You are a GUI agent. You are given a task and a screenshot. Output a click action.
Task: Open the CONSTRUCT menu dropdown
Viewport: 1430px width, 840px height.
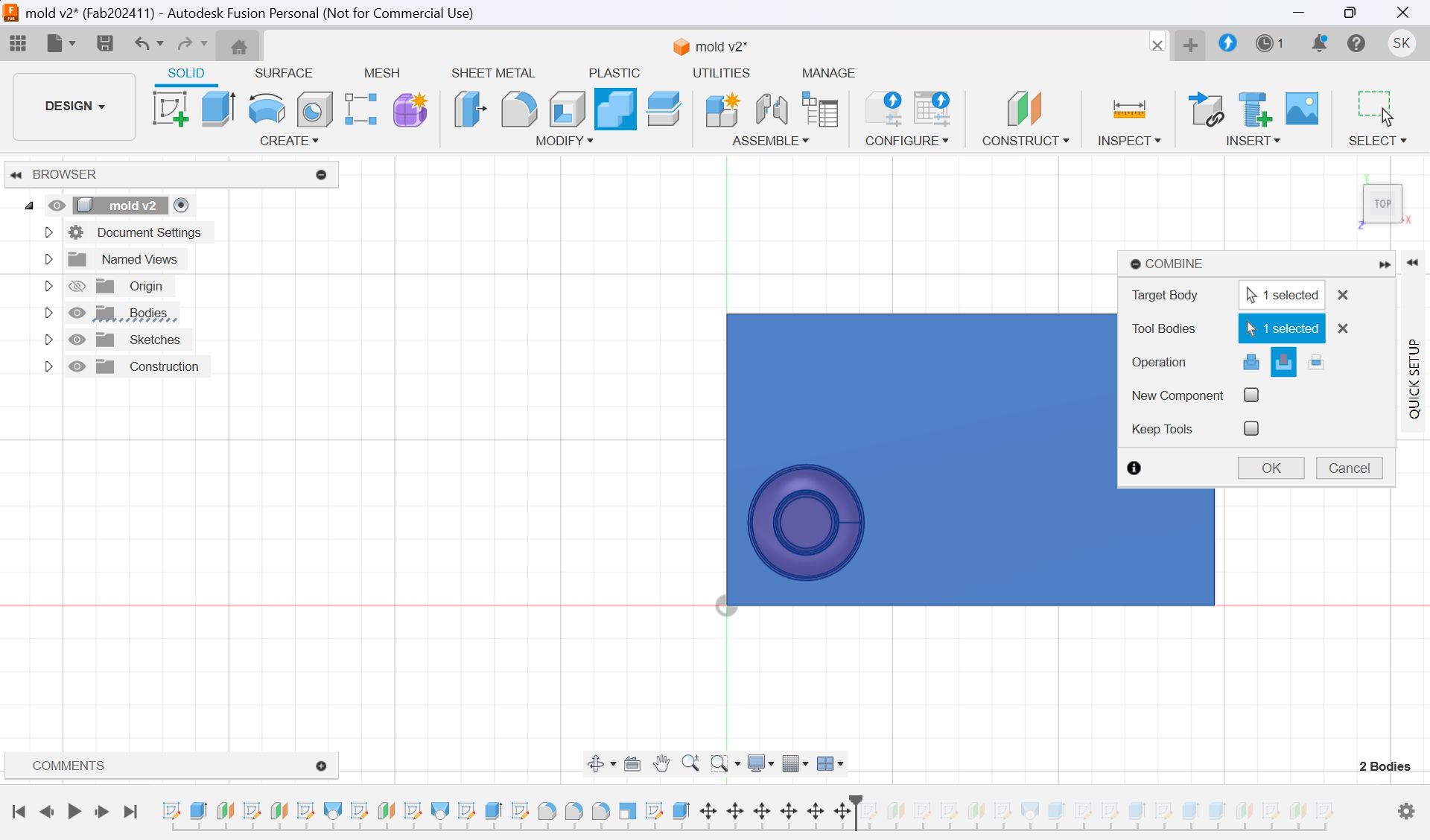click(x=1025, y=141)
